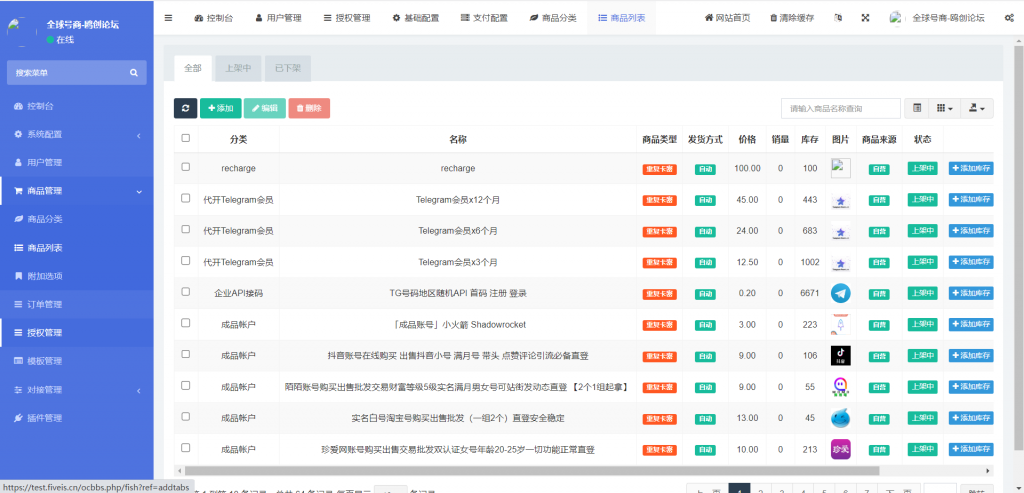
Task: Switch to the 上架中 tab
Action: coord(238,68)
